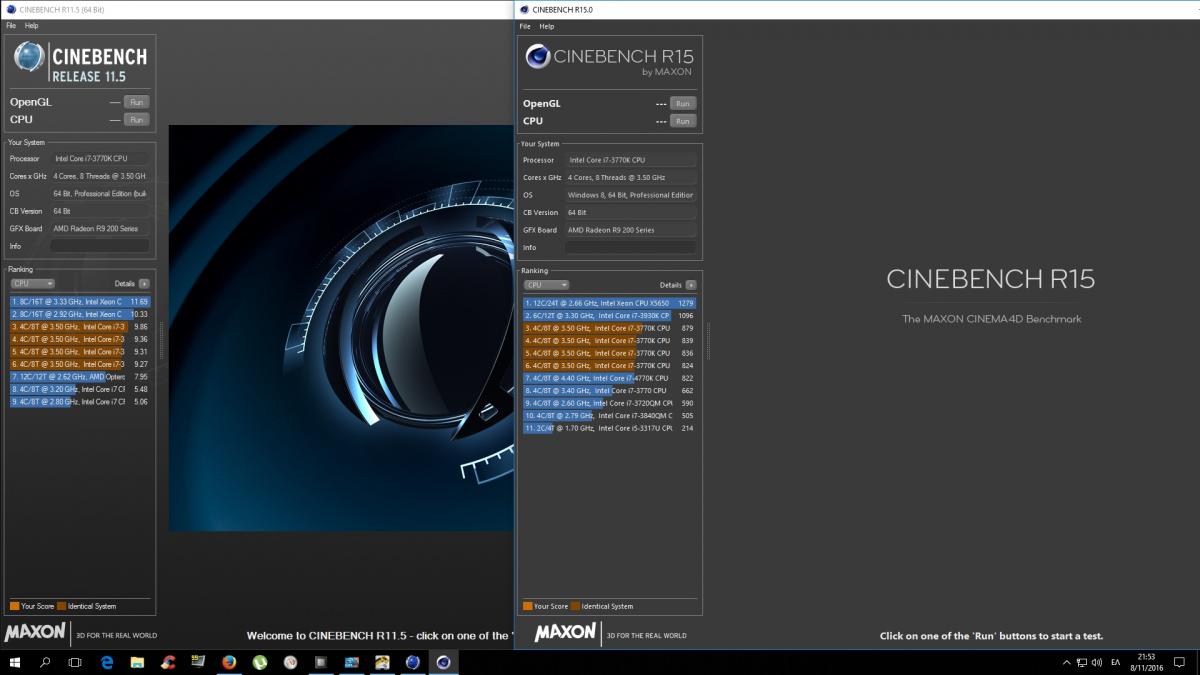Switch to CINEBENCH R15 taskbar icon
1200x675 pixels.
tap(443, 662)
